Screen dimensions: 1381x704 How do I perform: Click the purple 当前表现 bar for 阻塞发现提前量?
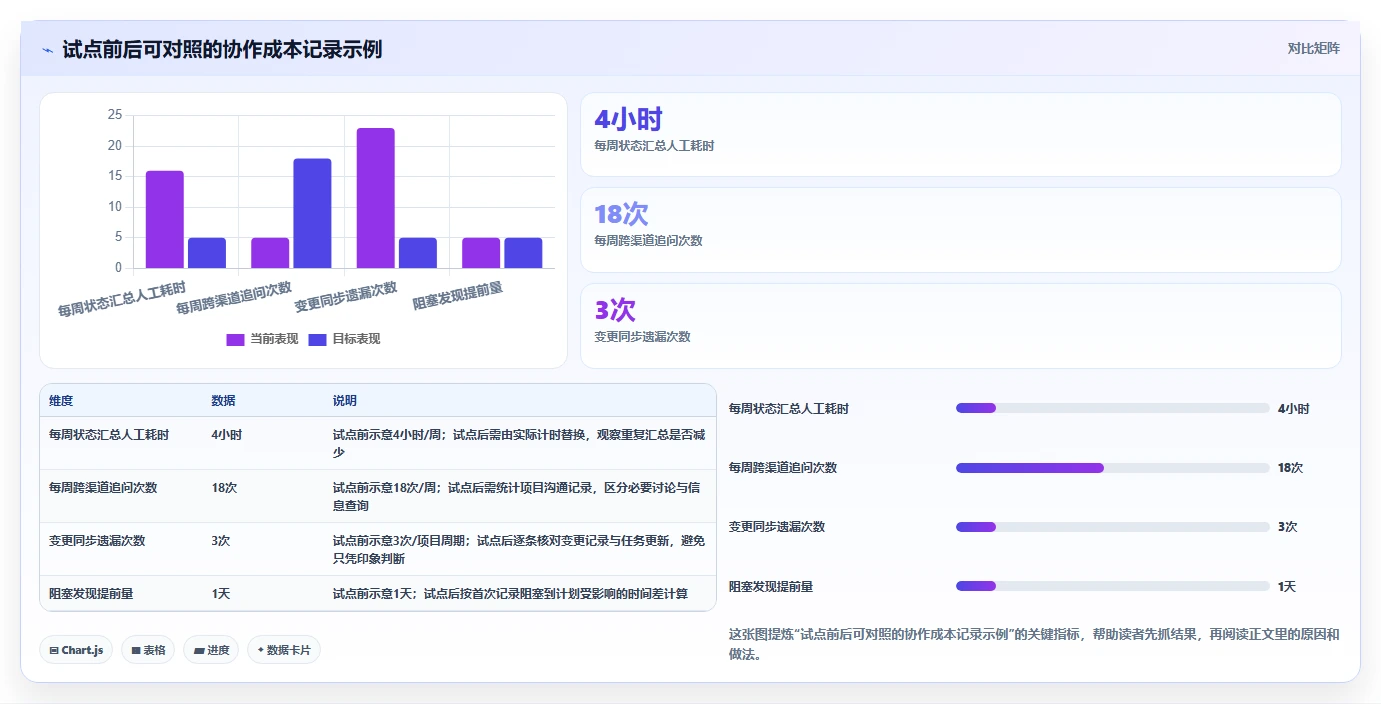481,253
